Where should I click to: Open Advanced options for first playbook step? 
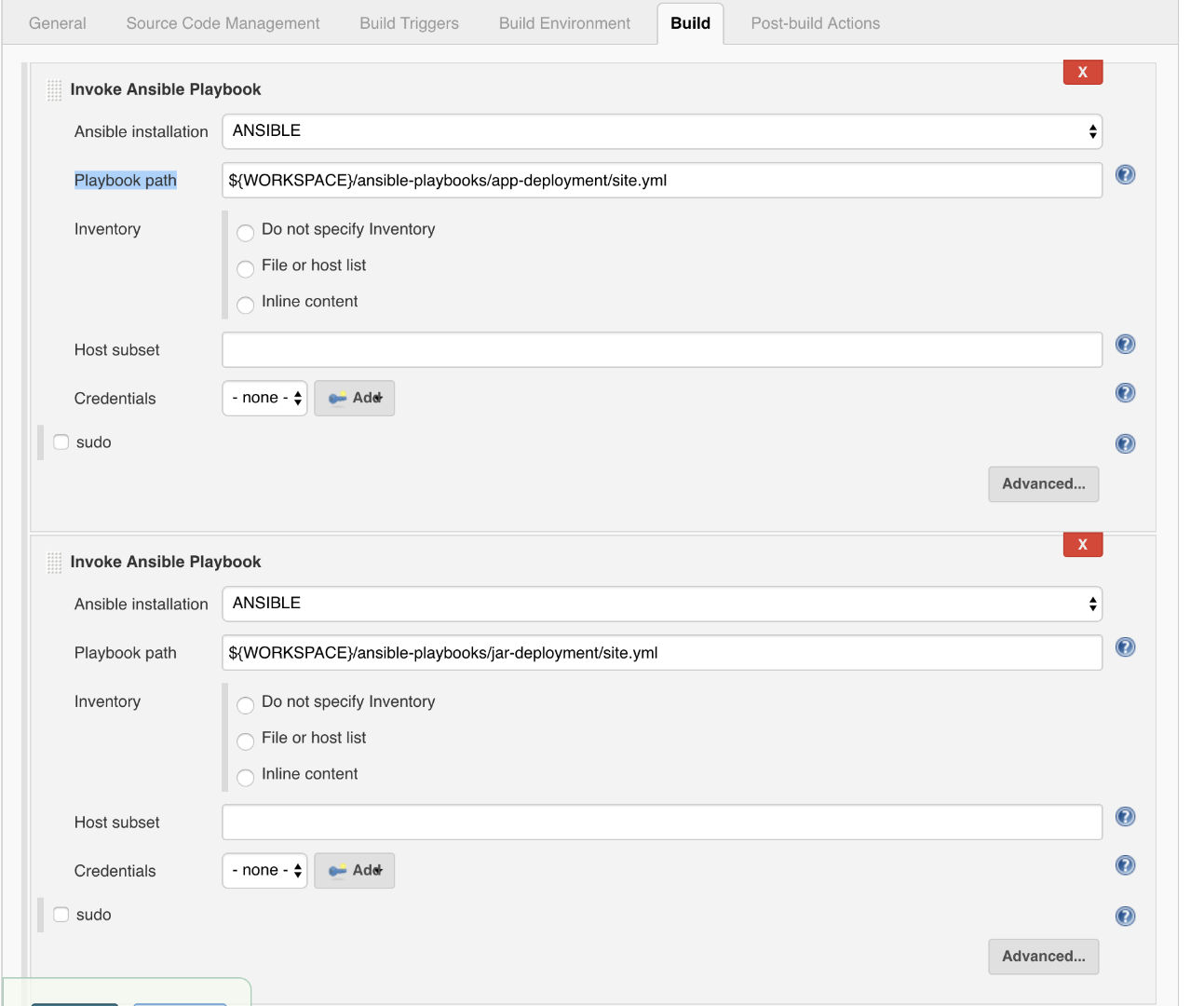pos(1044,483)
